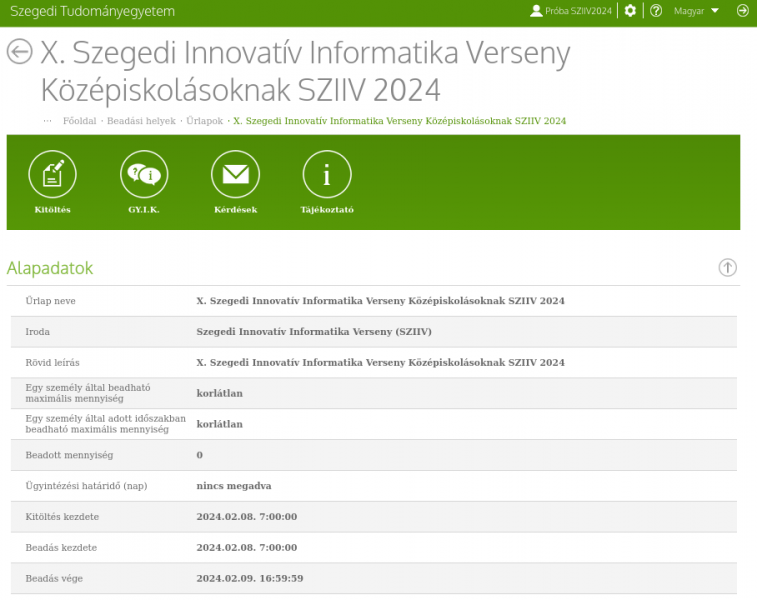Image resolution: width=757 pixels, height=600 pixels.
Task: Go to Beadási helyek breadcrumb
Action: coord(141,121)
